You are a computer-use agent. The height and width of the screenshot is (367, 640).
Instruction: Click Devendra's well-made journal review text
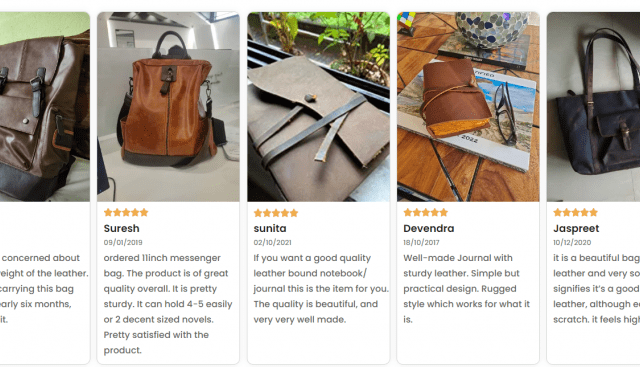click(467, 289)
